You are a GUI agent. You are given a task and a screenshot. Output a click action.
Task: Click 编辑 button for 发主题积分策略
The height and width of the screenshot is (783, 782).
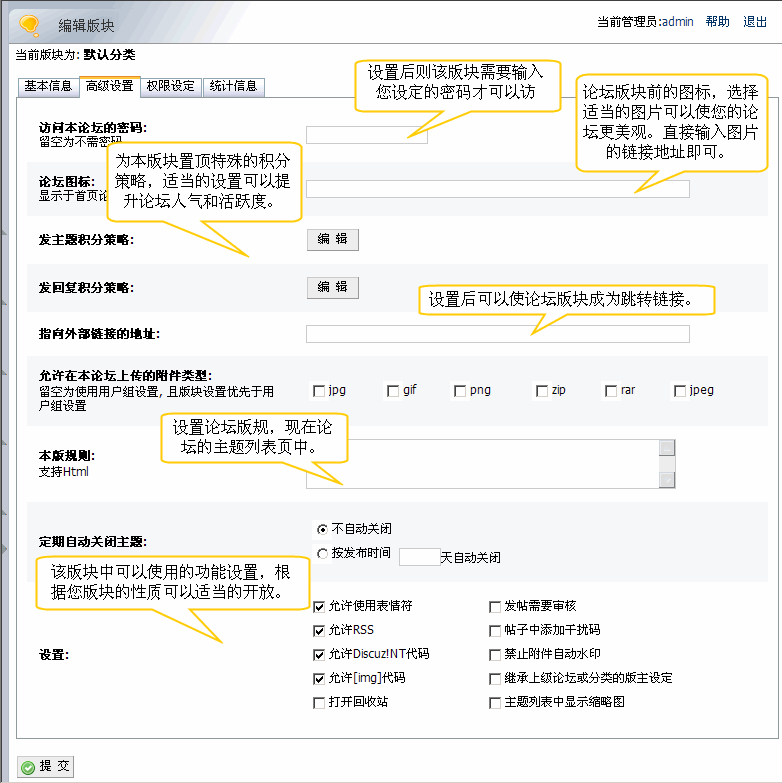[332, 239]
